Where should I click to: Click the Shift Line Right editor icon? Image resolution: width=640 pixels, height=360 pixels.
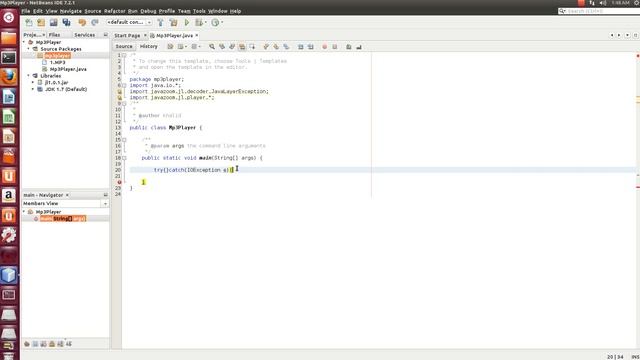pos(311,47)
